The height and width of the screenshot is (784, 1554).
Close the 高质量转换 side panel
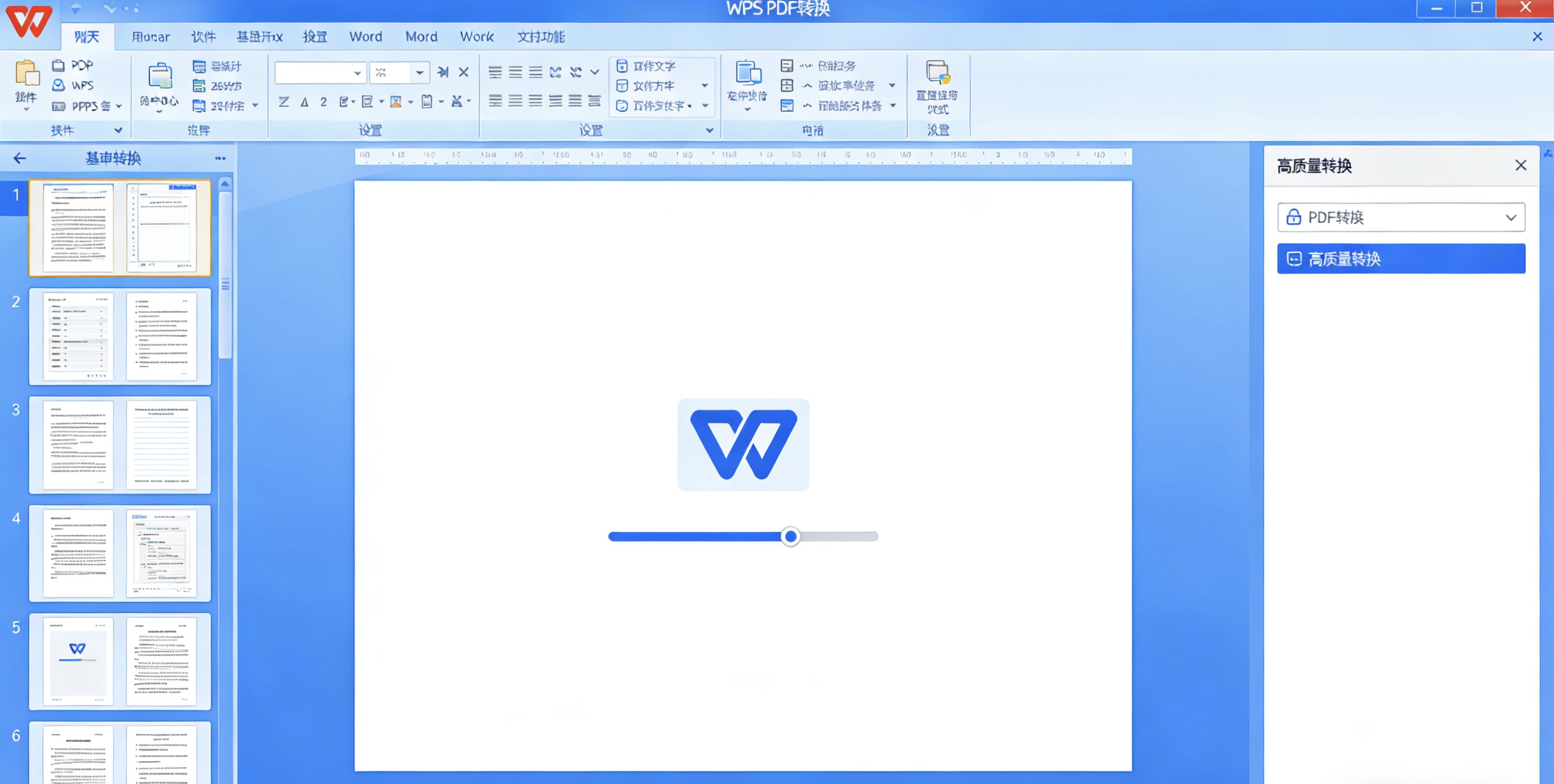pos(1521,165)
